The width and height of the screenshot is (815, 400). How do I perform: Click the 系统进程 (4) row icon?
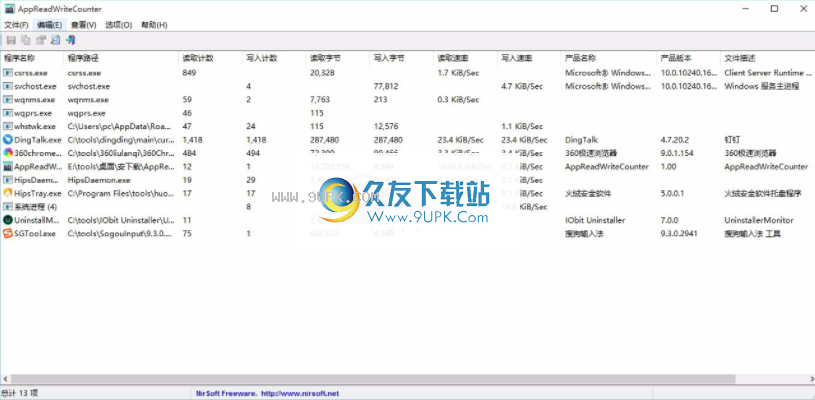(7, 207)
